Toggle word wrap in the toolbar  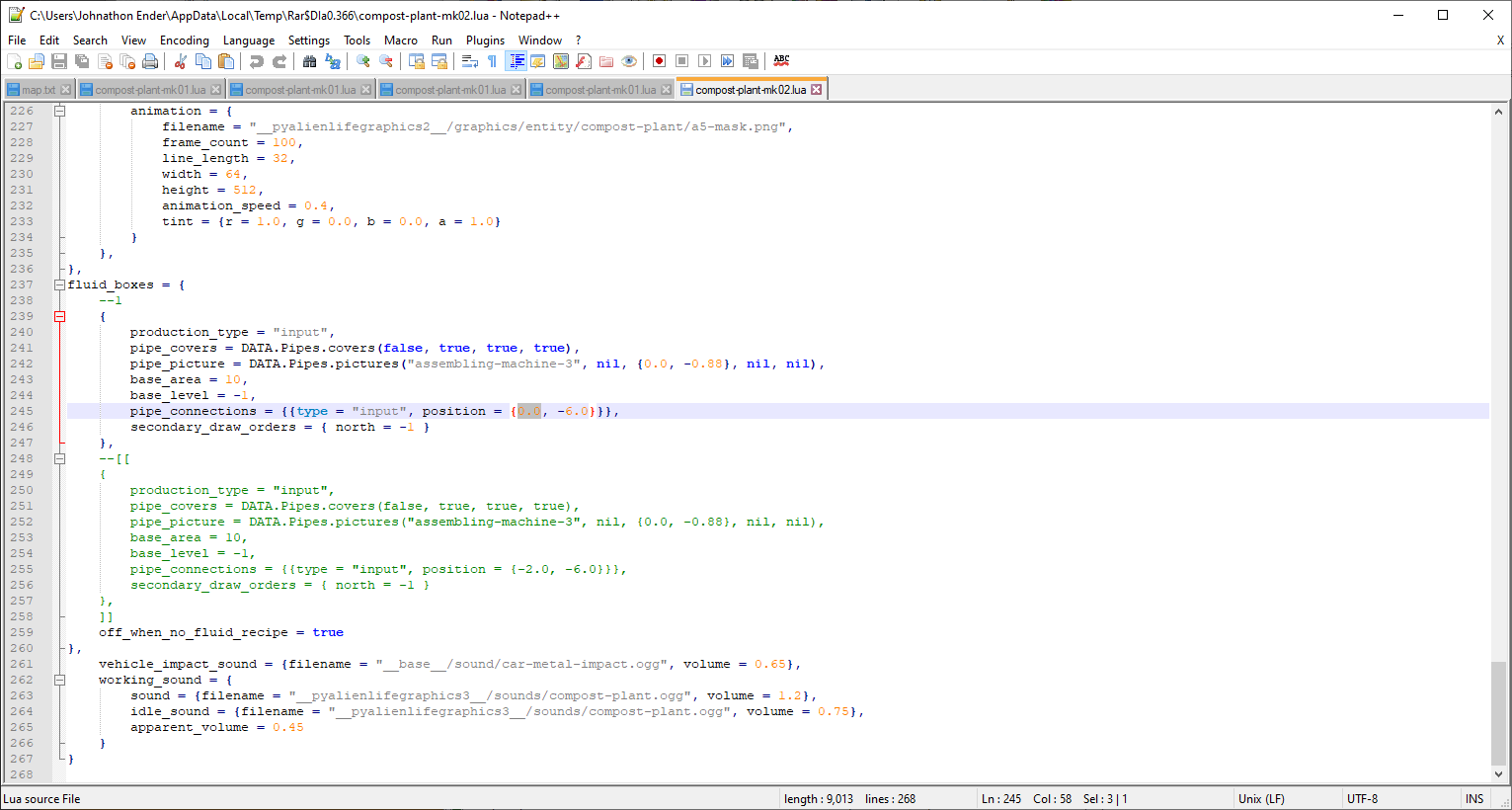(x=470, y=61)
